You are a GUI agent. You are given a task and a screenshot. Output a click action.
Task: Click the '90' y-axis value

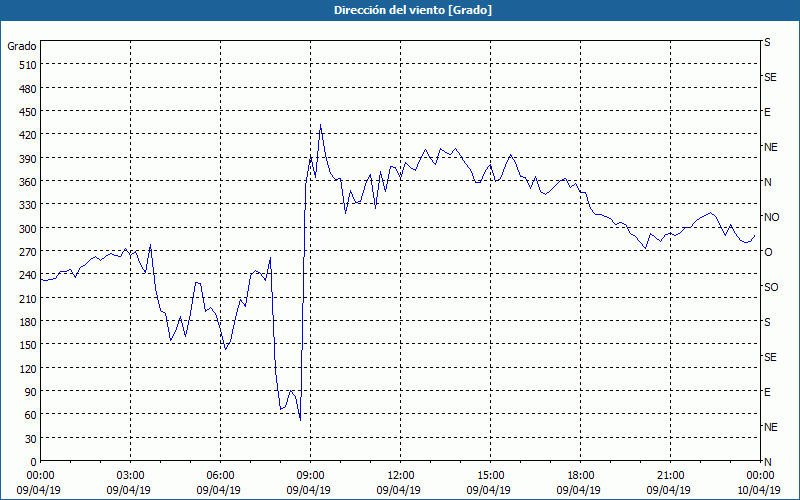(31, 392)
